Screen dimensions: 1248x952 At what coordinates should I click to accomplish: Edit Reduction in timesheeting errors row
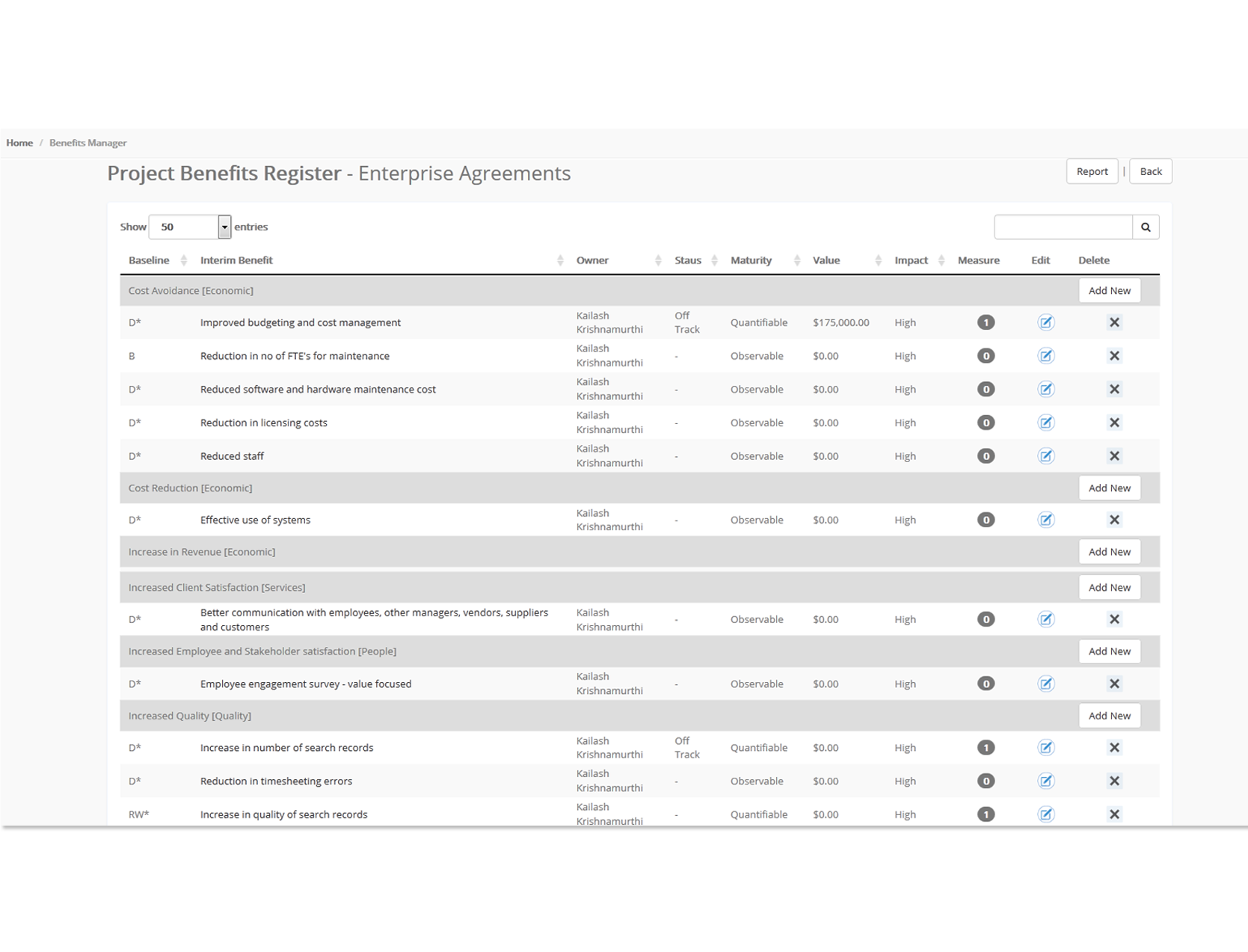point(1045,781)
